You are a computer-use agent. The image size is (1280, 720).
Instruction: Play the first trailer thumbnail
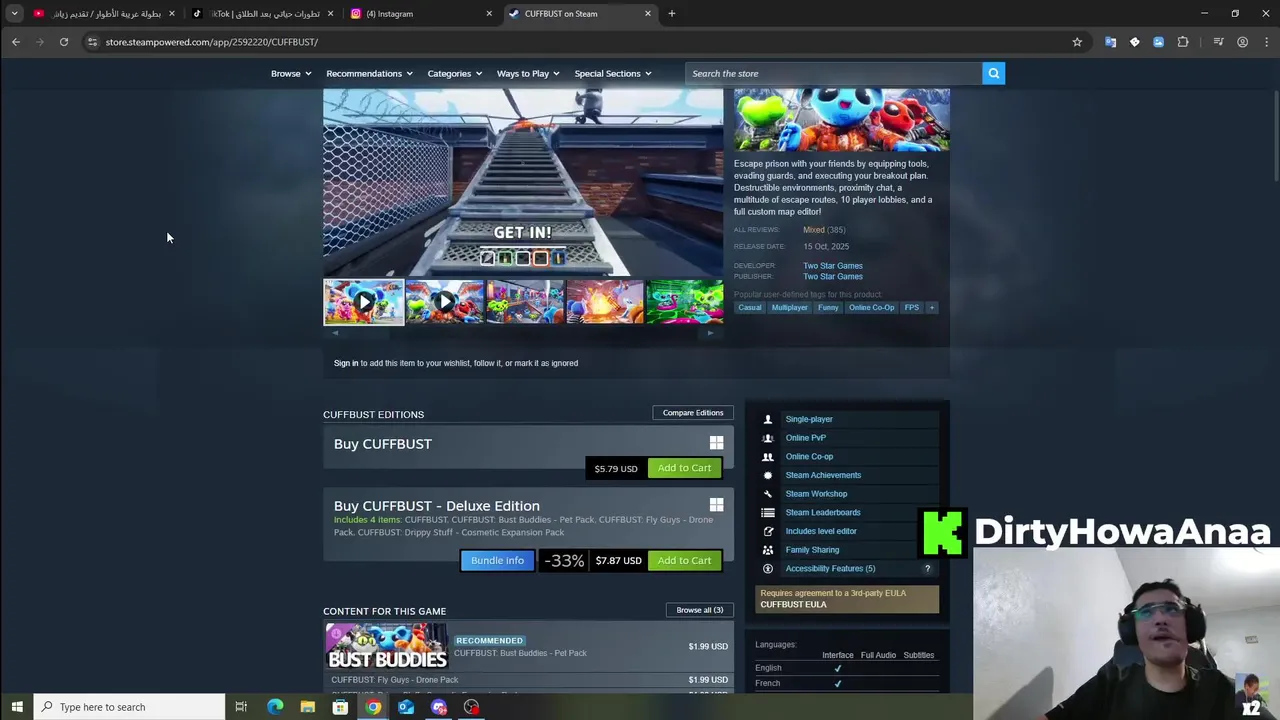tap(363, 302)
